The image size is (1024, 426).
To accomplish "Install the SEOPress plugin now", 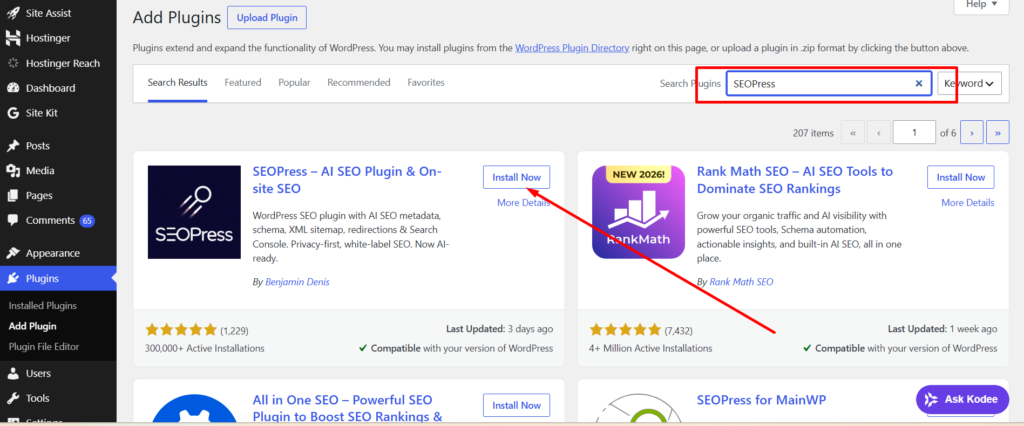I will (517, 178).
